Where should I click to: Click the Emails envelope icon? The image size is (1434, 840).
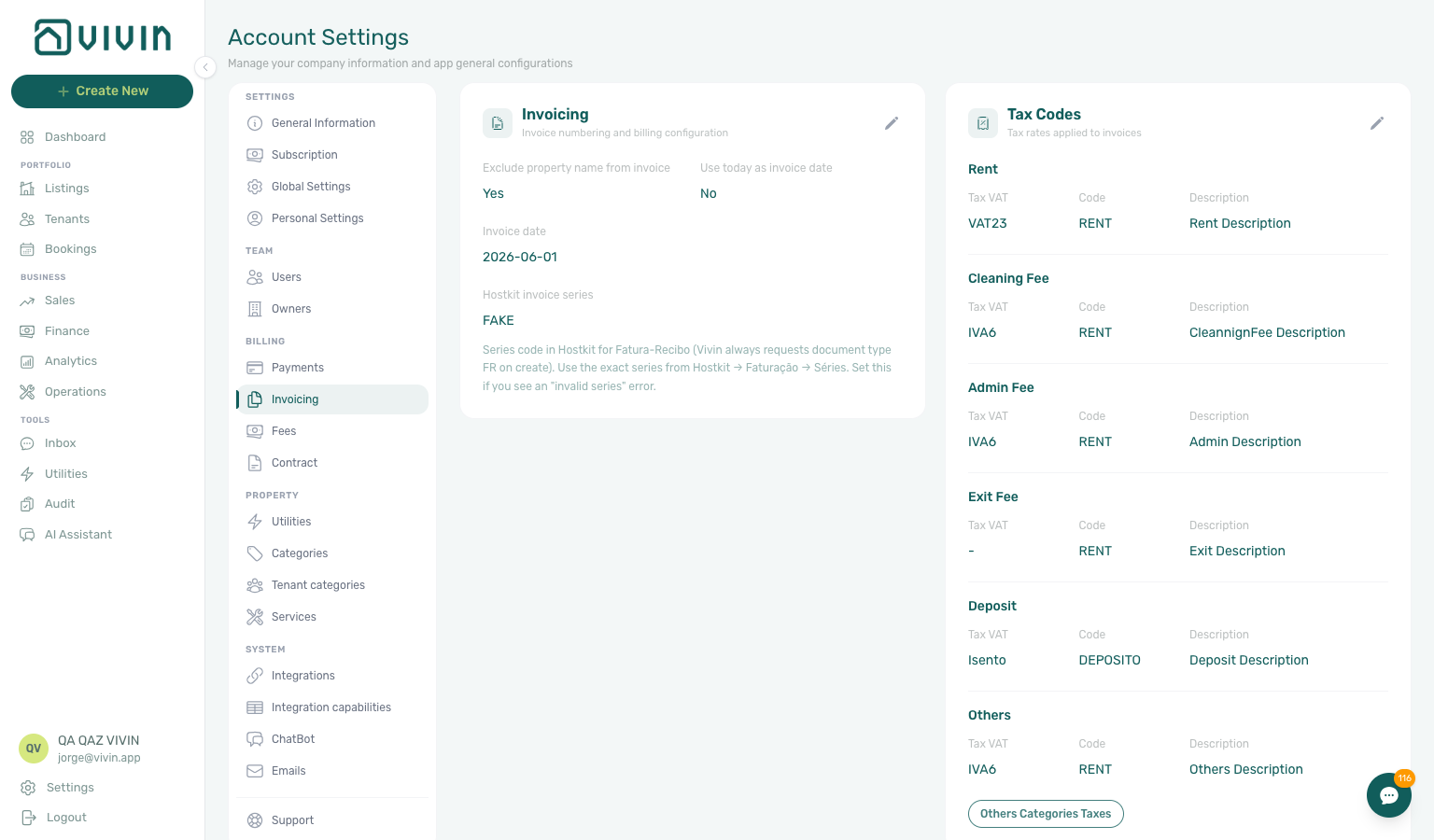[255, 771]
